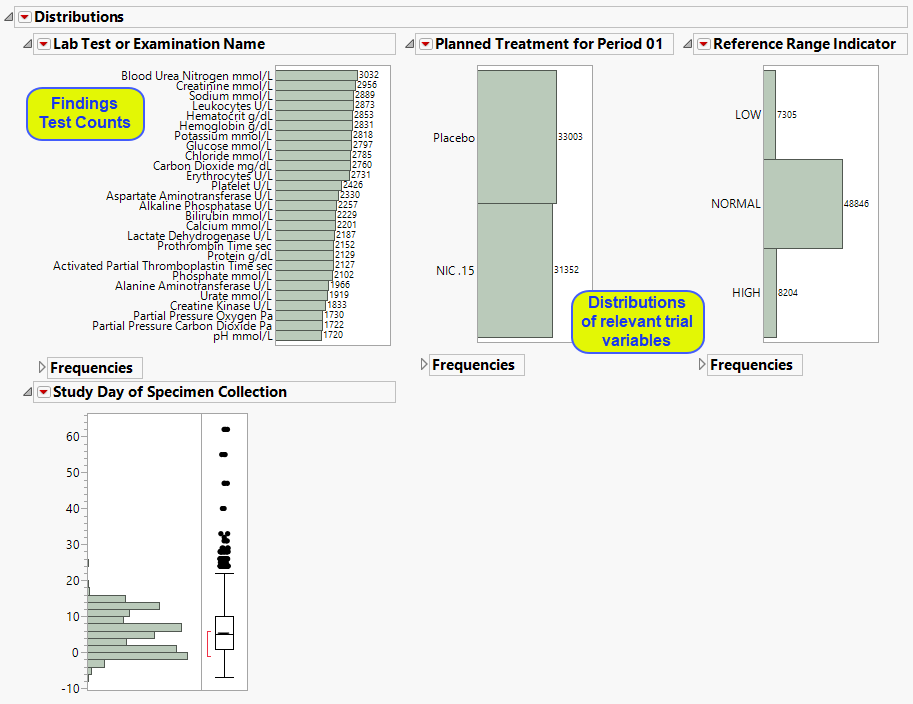The height and width of the screenshot is (704, 913).
Task: Click the 7305 count value for LOW
Action: 787,115
